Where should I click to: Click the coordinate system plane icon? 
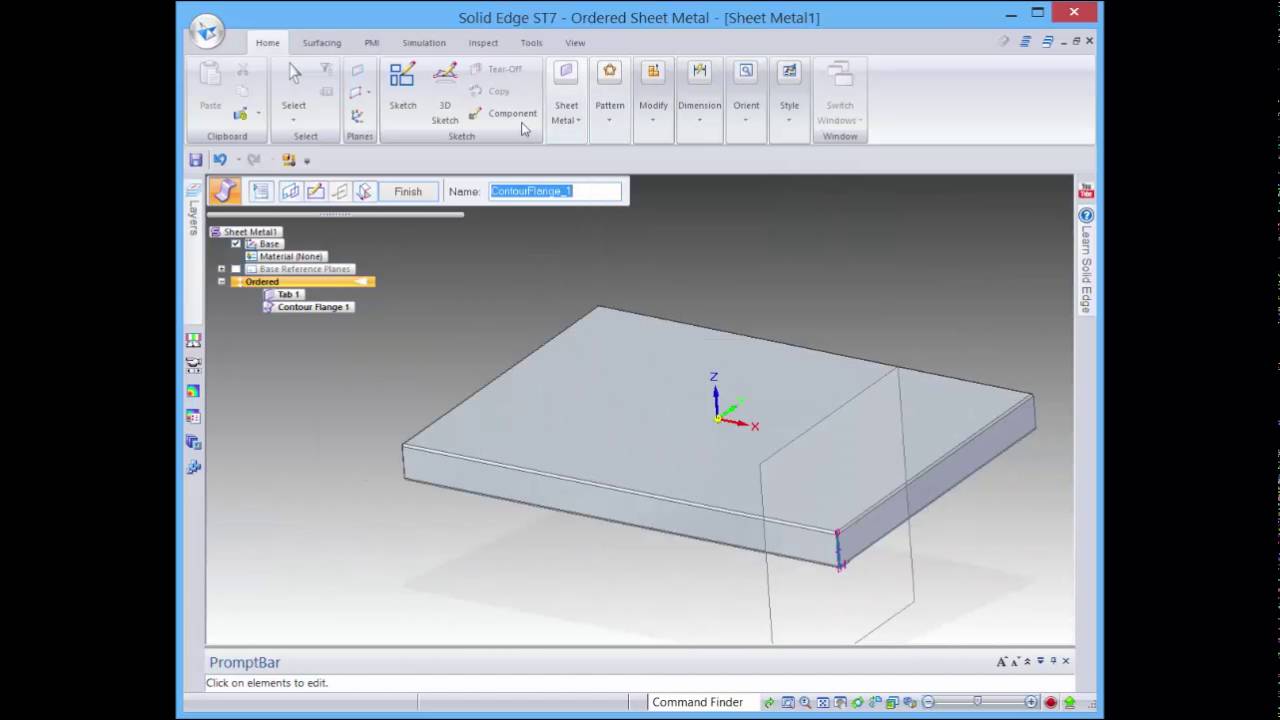(357, 116)
